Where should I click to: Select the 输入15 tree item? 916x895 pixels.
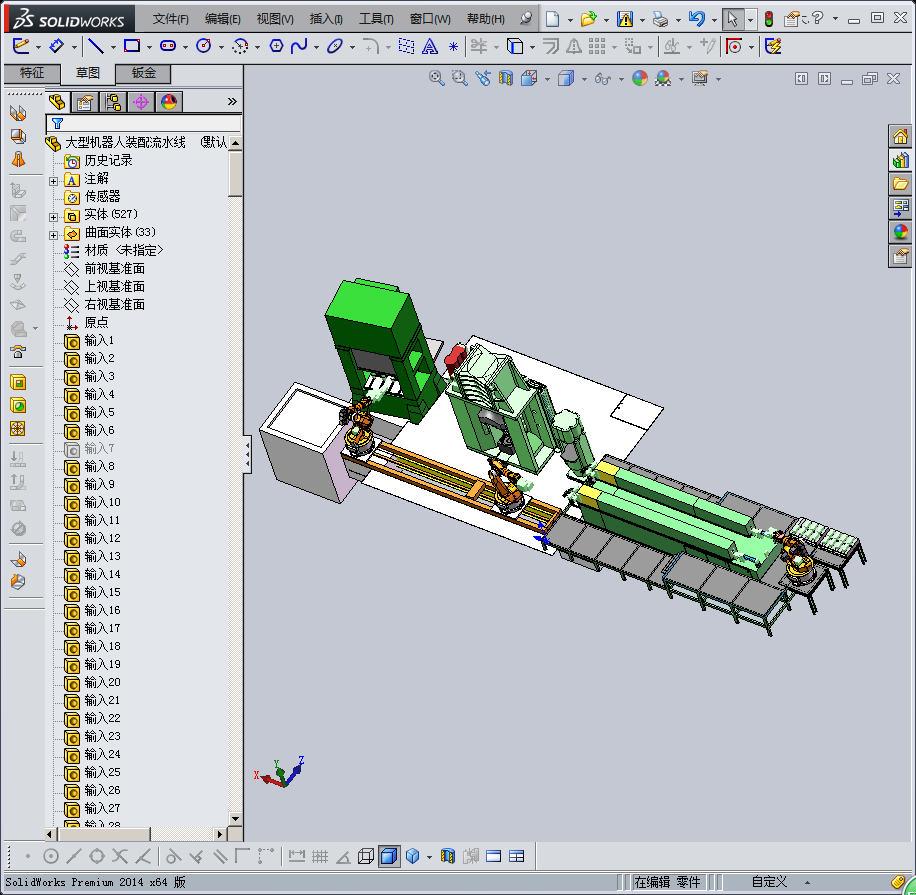[x=102, y=592]
